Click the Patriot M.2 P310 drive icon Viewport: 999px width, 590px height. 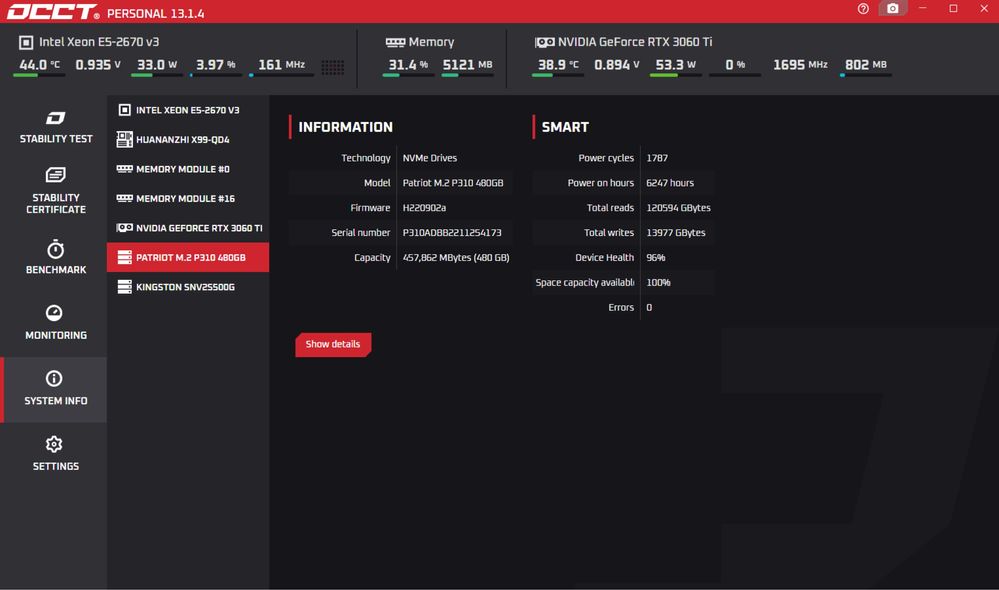point(125,257)
